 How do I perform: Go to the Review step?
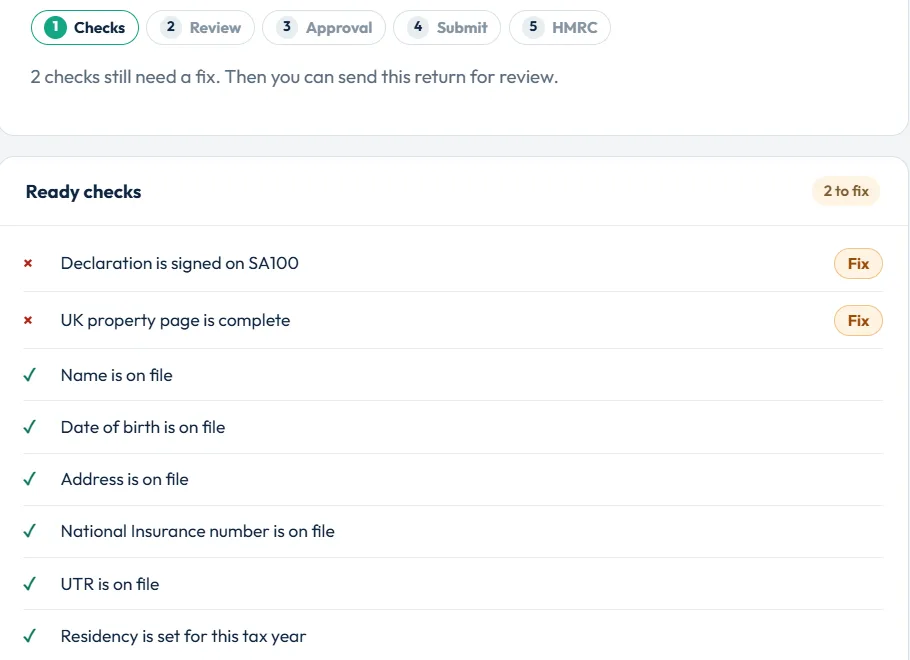point(200,27)
